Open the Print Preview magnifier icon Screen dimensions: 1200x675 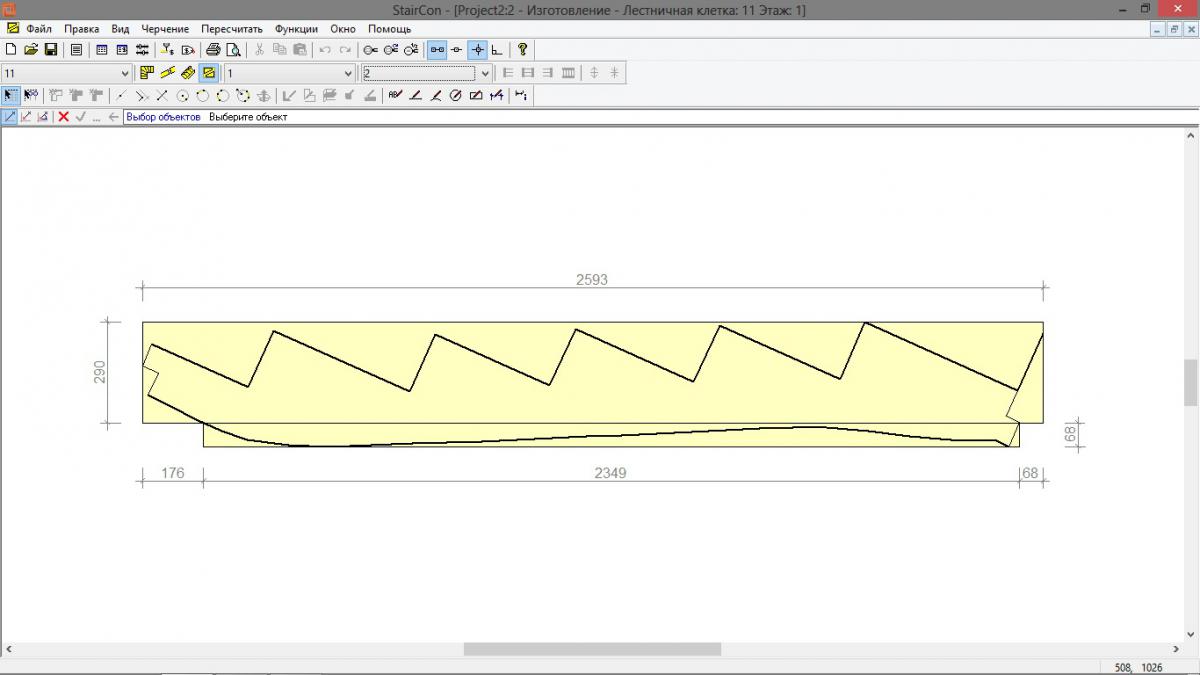233,49
